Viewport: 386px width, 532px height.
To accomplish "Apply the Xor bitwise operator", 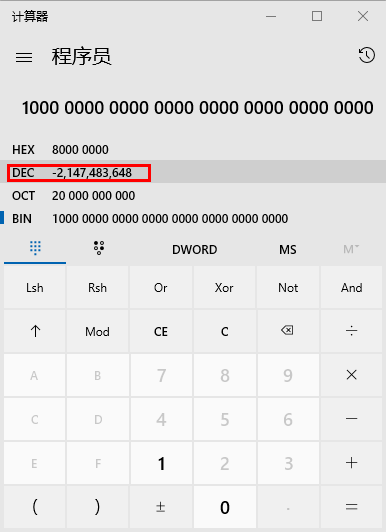I will coord(225,287).
